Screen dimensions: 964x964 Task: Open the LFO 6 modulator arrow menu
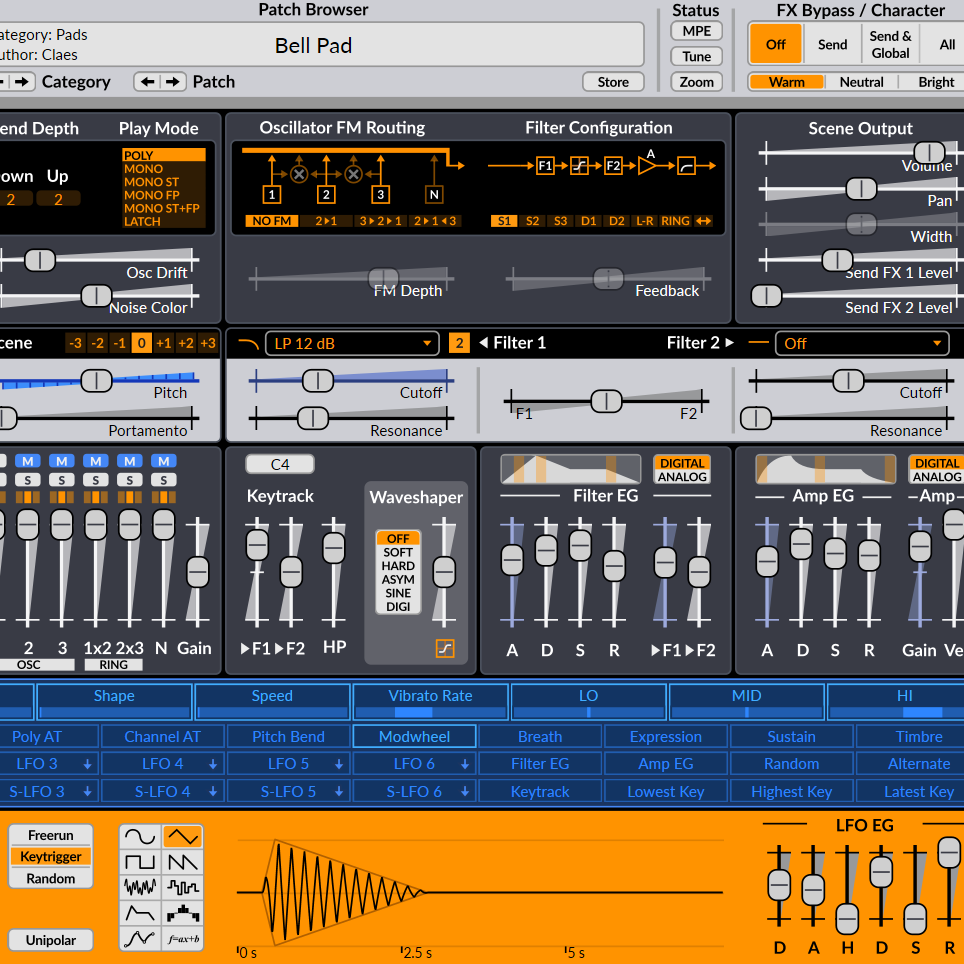click(465, 764)
